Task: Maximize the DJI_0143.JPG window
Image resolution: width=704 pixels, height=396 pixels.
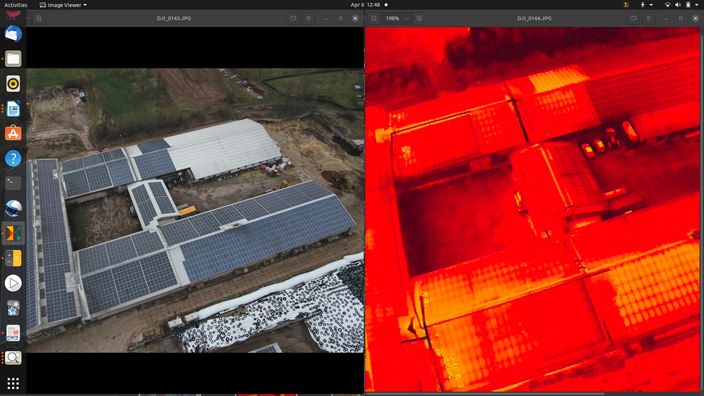Action: 340,18
